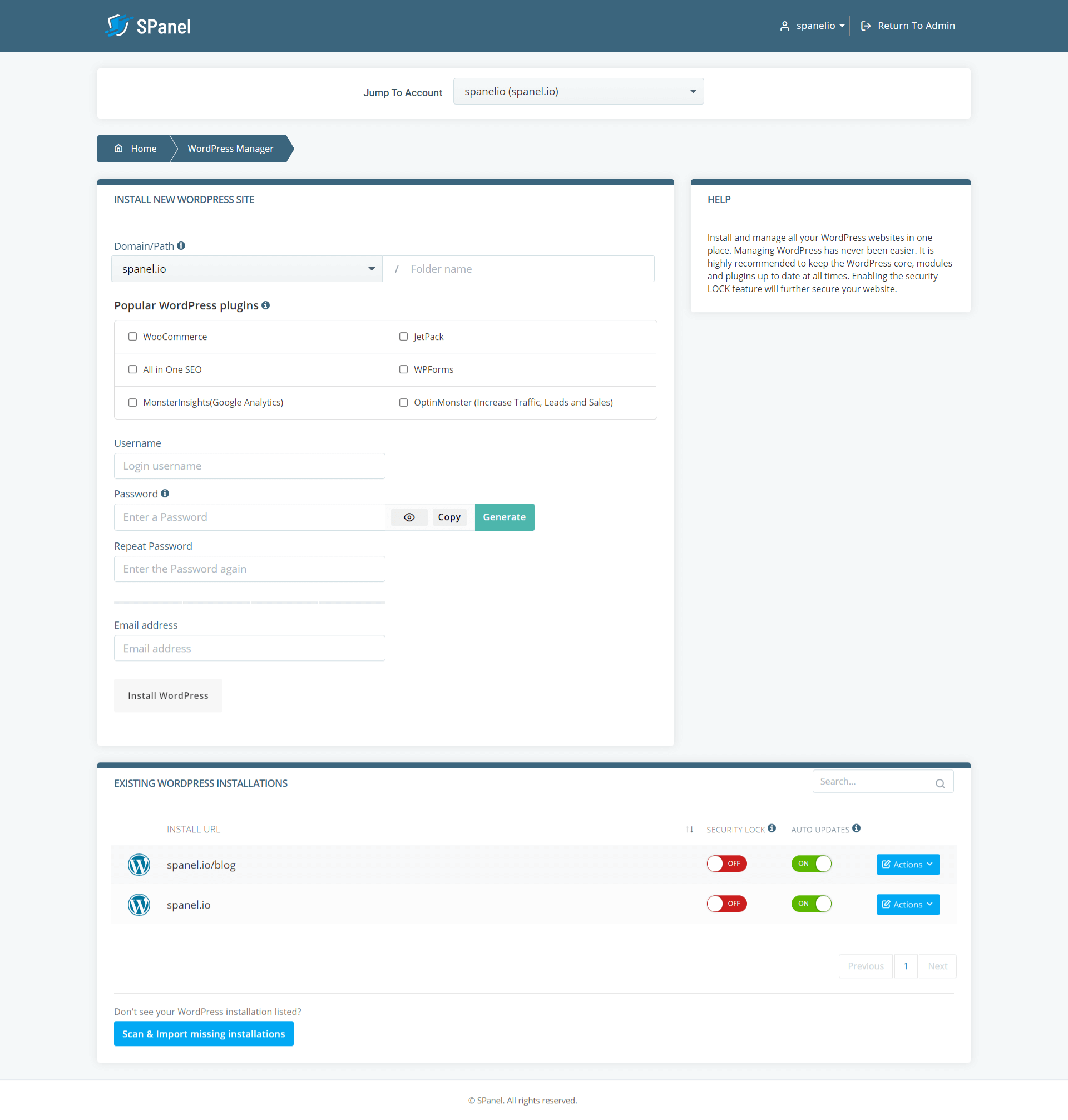Click the Repeat Password field

249,569
